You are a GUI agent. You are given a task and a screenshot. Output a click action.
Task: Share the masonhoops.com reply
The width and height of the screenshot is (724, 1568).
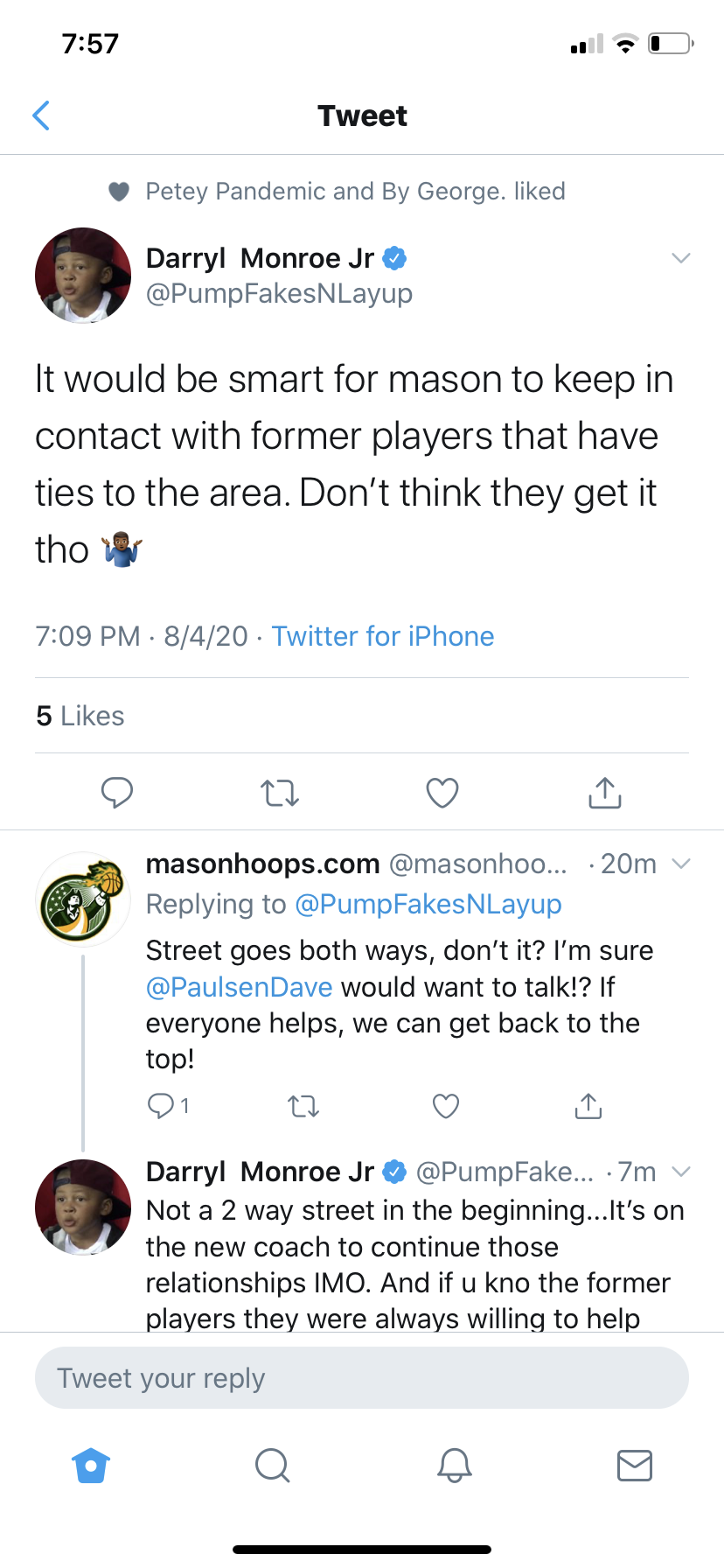(588, 1106)
